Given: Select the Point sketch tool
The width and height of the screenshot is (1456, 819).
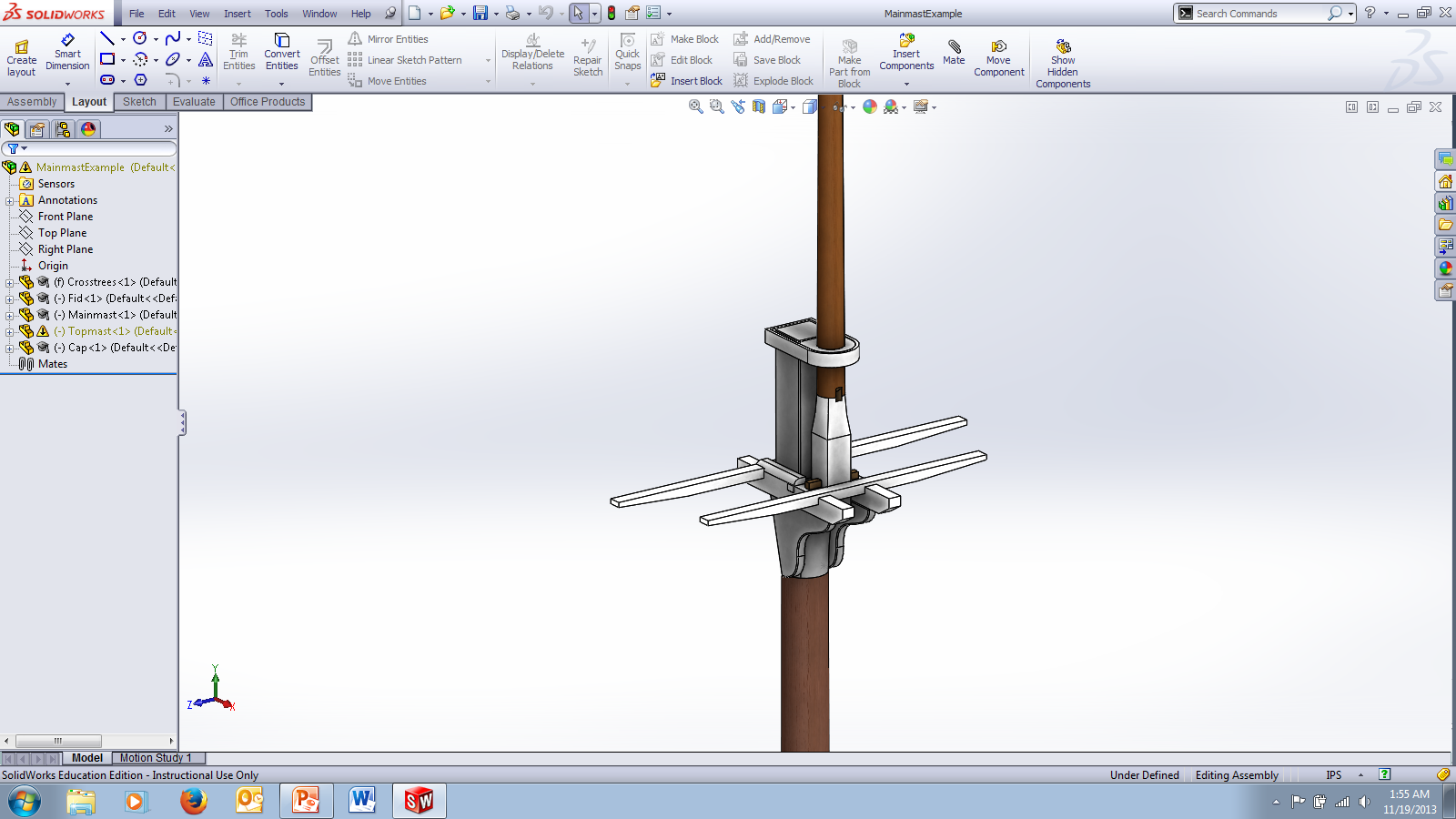Looking at the screenshot, I should tap(206, 80).
